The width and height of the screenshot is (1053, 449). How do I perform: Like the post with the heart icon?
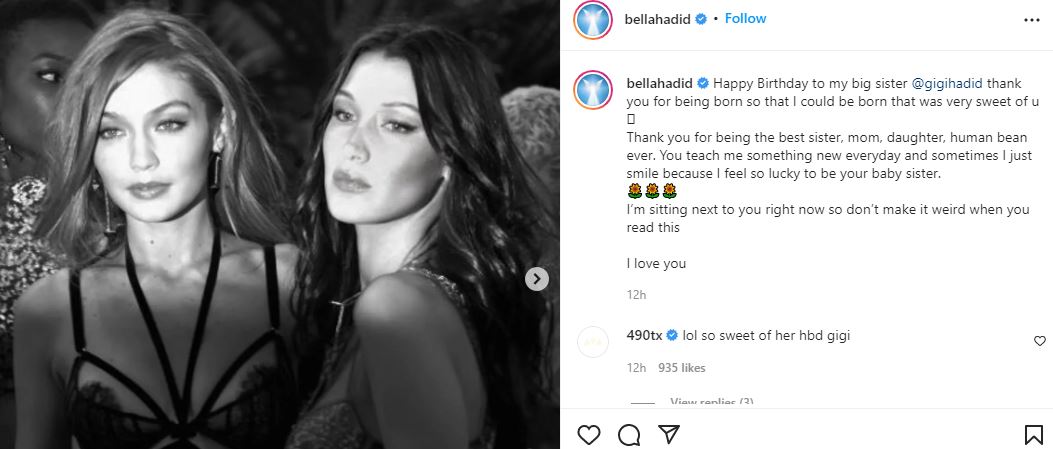590,435
